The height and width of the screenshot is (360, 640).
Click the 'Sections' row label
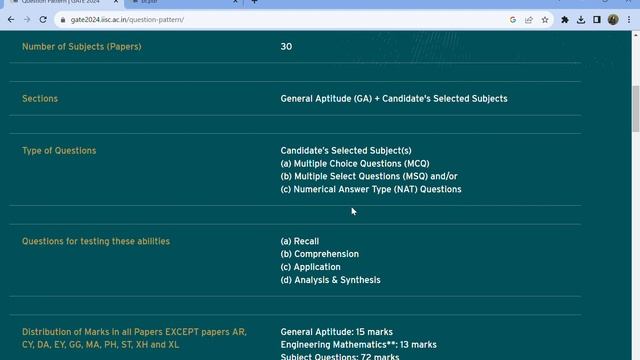tap(40, 98)
